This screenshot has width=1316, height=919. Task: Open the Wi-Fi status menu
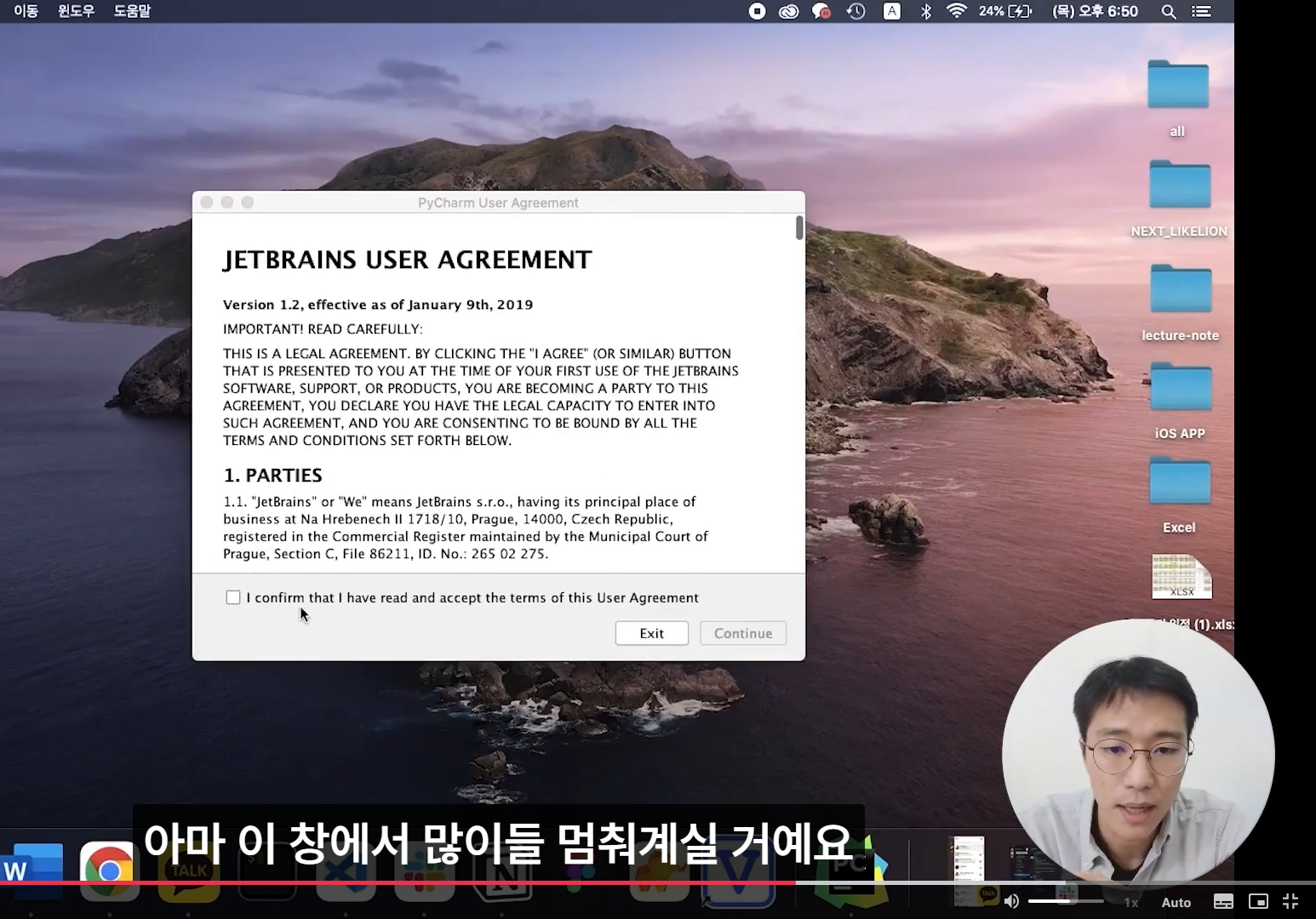(x=957, y=11)
